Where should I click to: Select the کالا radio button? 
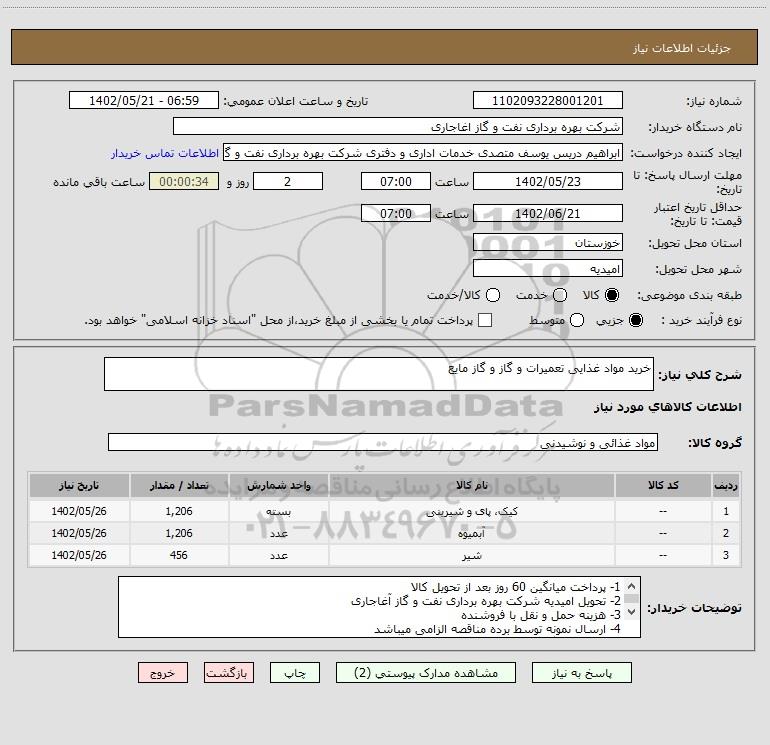click(x=612, y=295)
